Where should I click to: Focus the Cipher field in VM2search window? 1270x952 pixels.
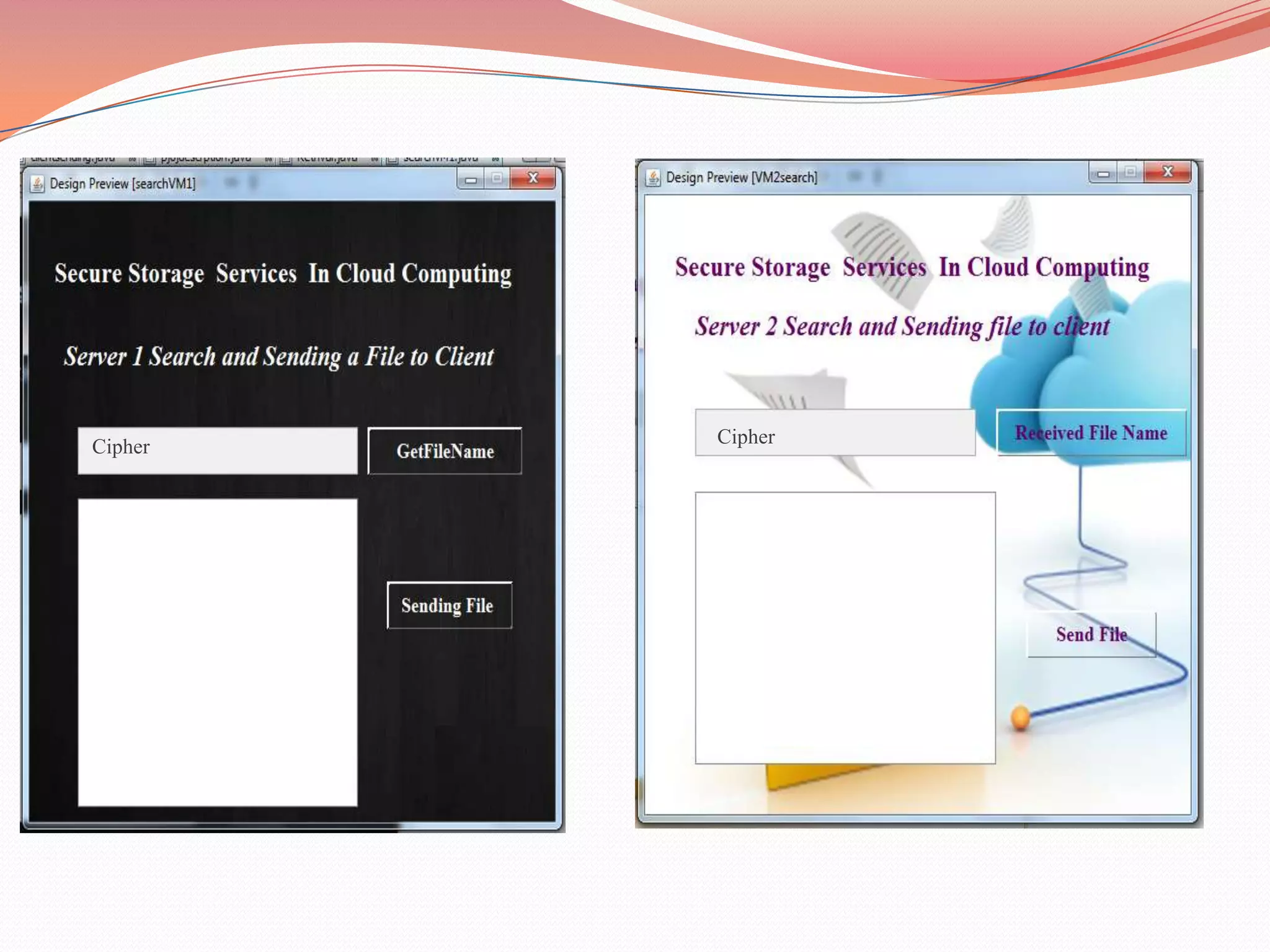(x=835, y=433)
